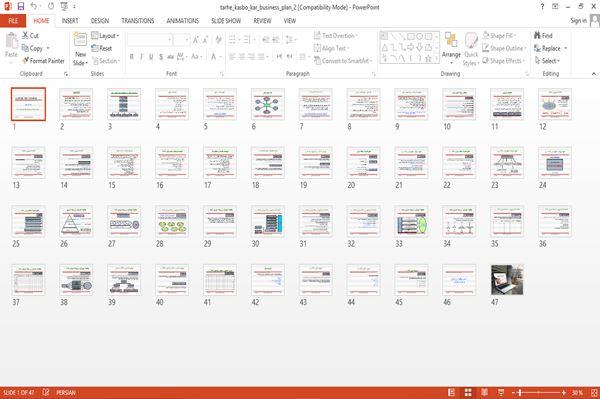Toggle Align Right paragraph
The height and width of the screenshot is (399, 600).
click(251, 57)
